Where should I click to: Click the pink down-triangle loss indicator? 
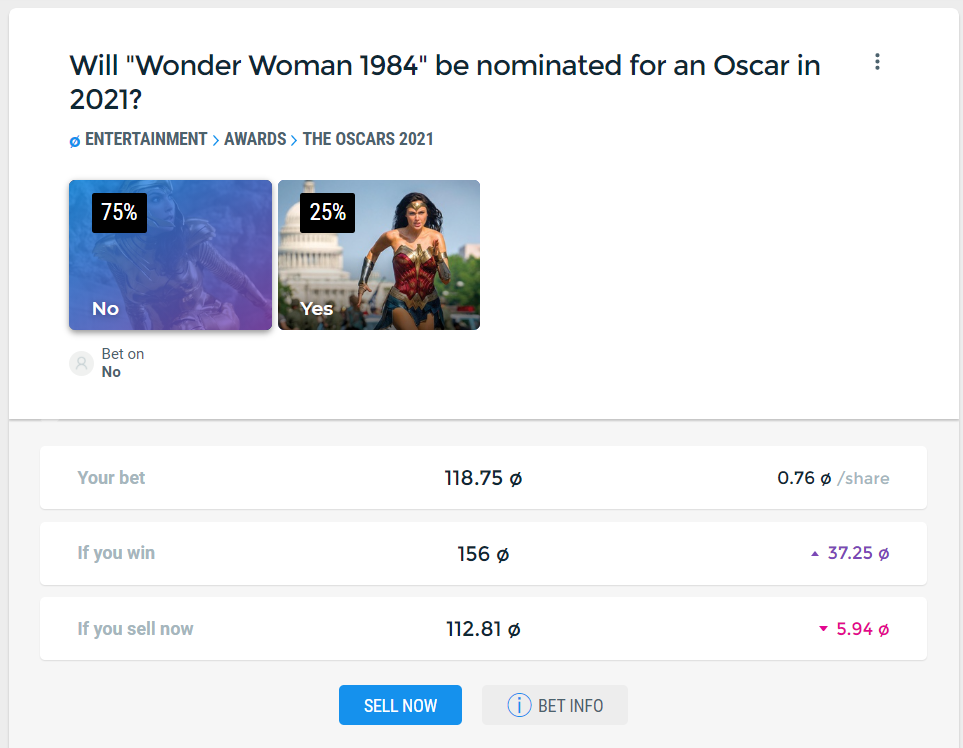(x=823, y=629)
